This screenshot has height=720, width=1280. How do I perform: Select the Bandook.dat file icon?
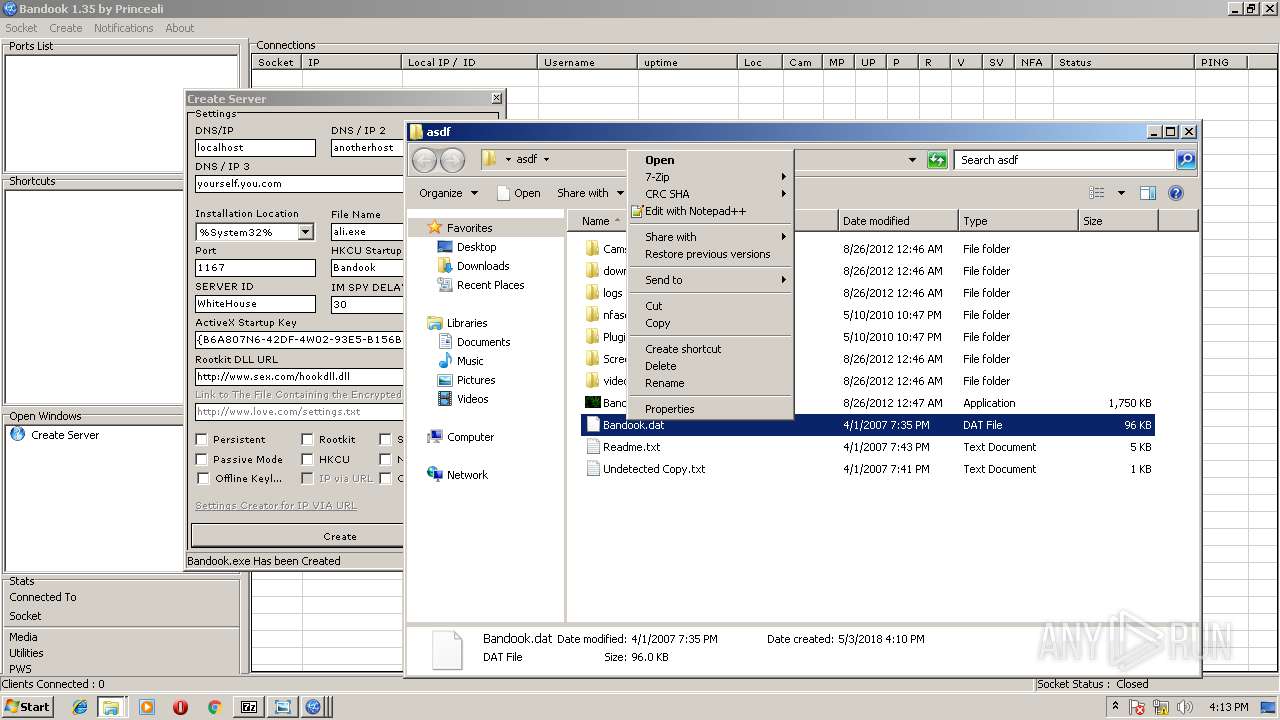click(592, 425)
